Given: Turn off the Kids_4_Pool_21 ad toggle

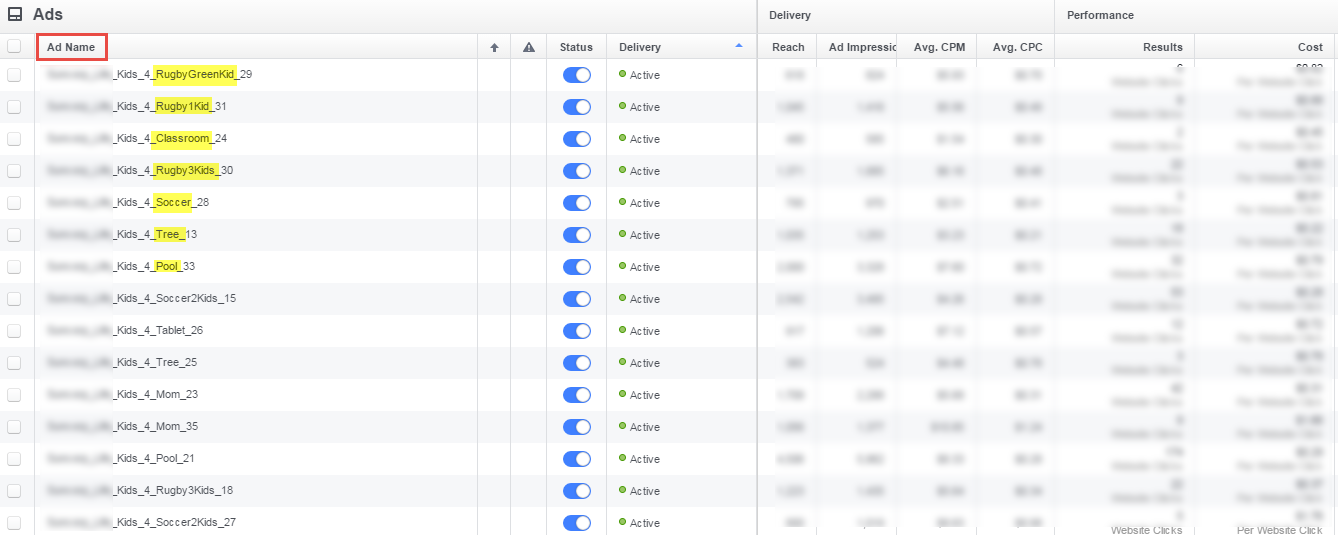Looking at the screenshot, I should click(x=577, y=459).
